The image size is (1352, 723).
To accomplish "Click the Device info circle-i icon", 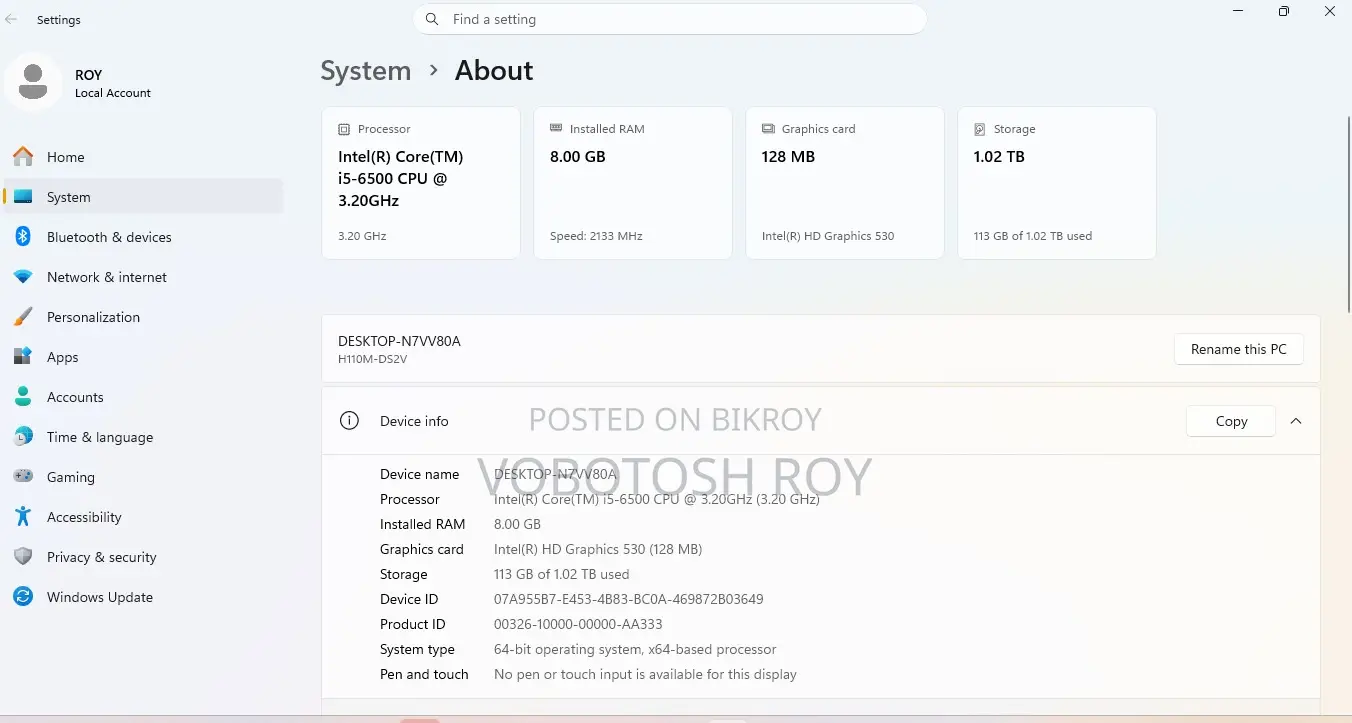I will pyautogui.click(x=349, y=421).
